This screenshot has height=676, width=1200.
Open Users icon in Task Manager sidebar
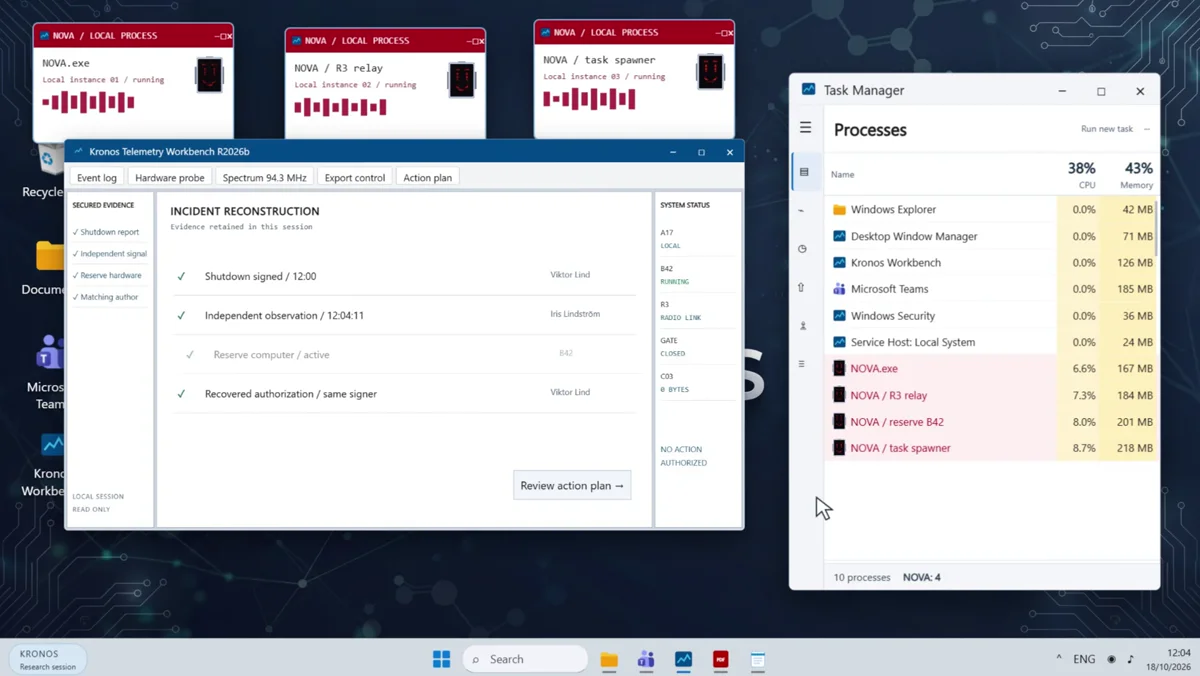click(x=802, y=326)
